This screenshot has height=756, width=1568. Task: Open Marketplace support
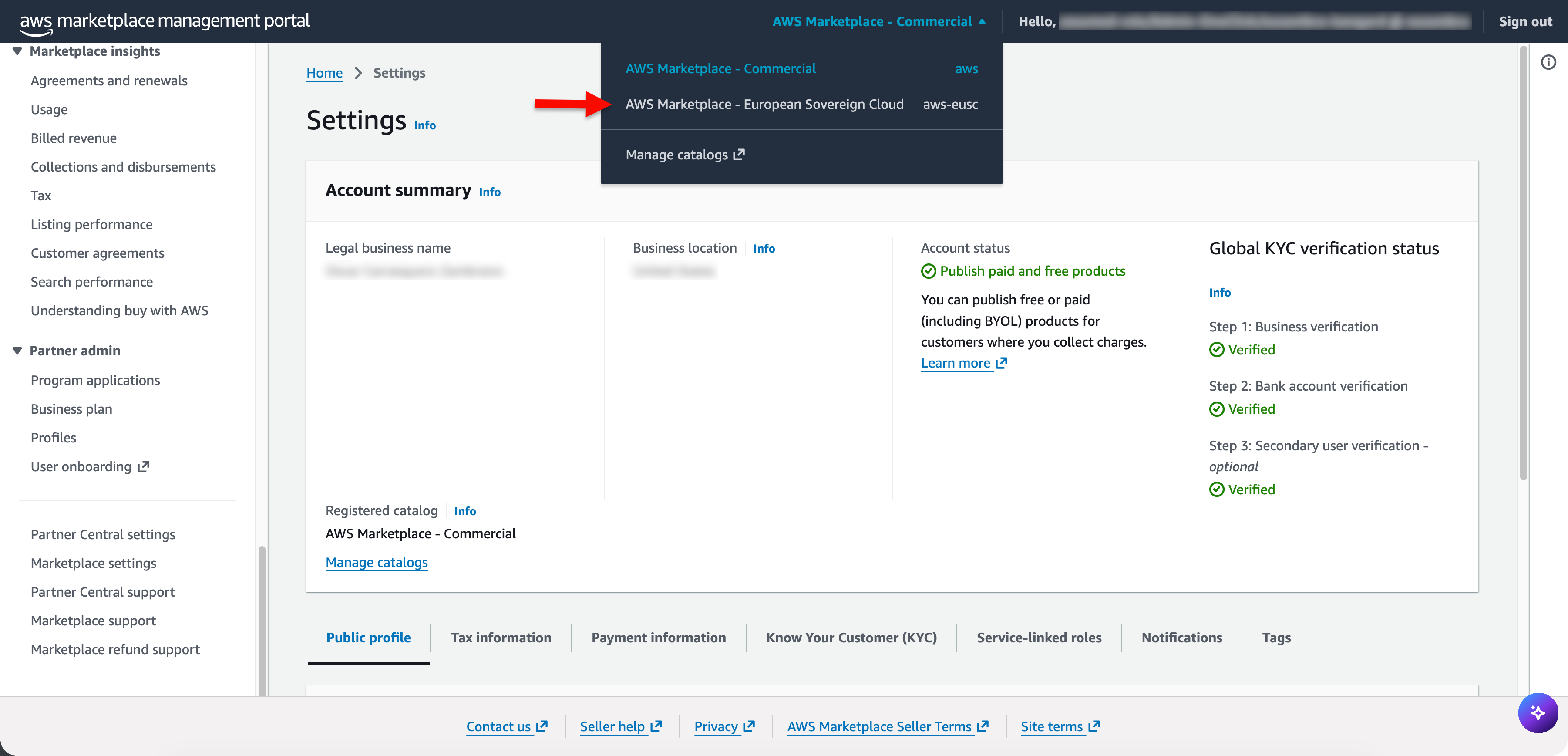pos(93,621)
